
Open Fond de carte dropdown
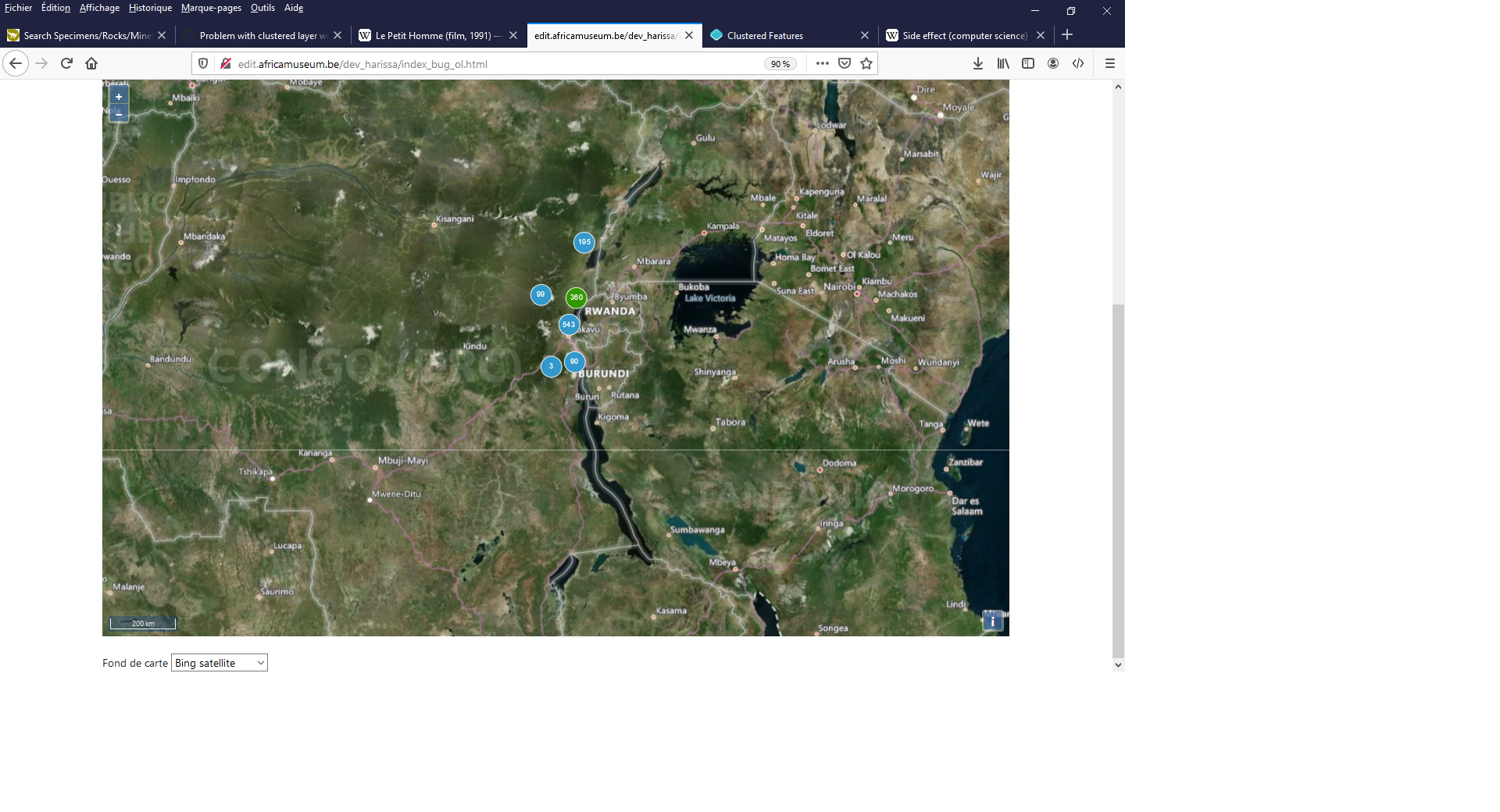click(220, 663)
